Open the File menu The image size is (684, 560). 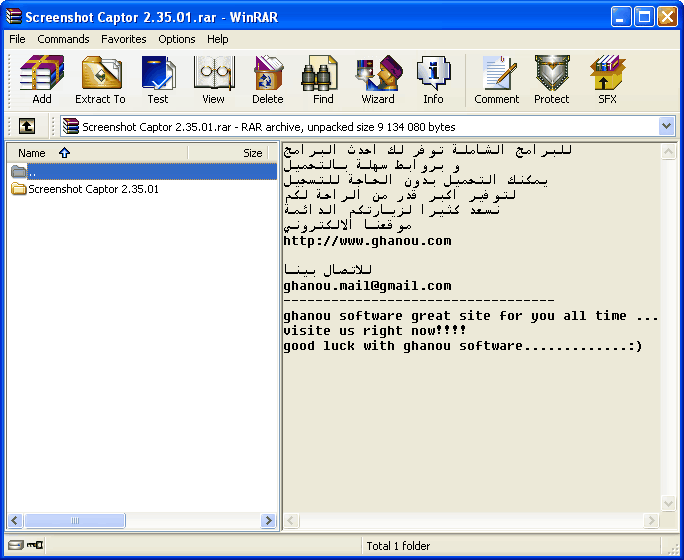17,39
